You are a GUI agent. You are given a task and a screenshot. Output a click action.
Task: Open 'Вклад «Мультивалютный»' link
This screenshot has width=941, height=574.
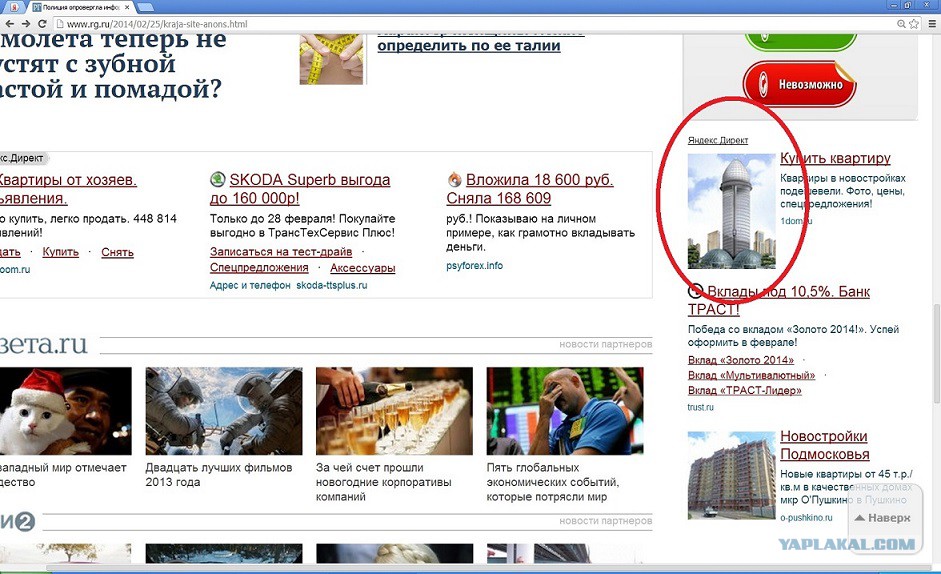pyautogui.click(x=751, y=375)
